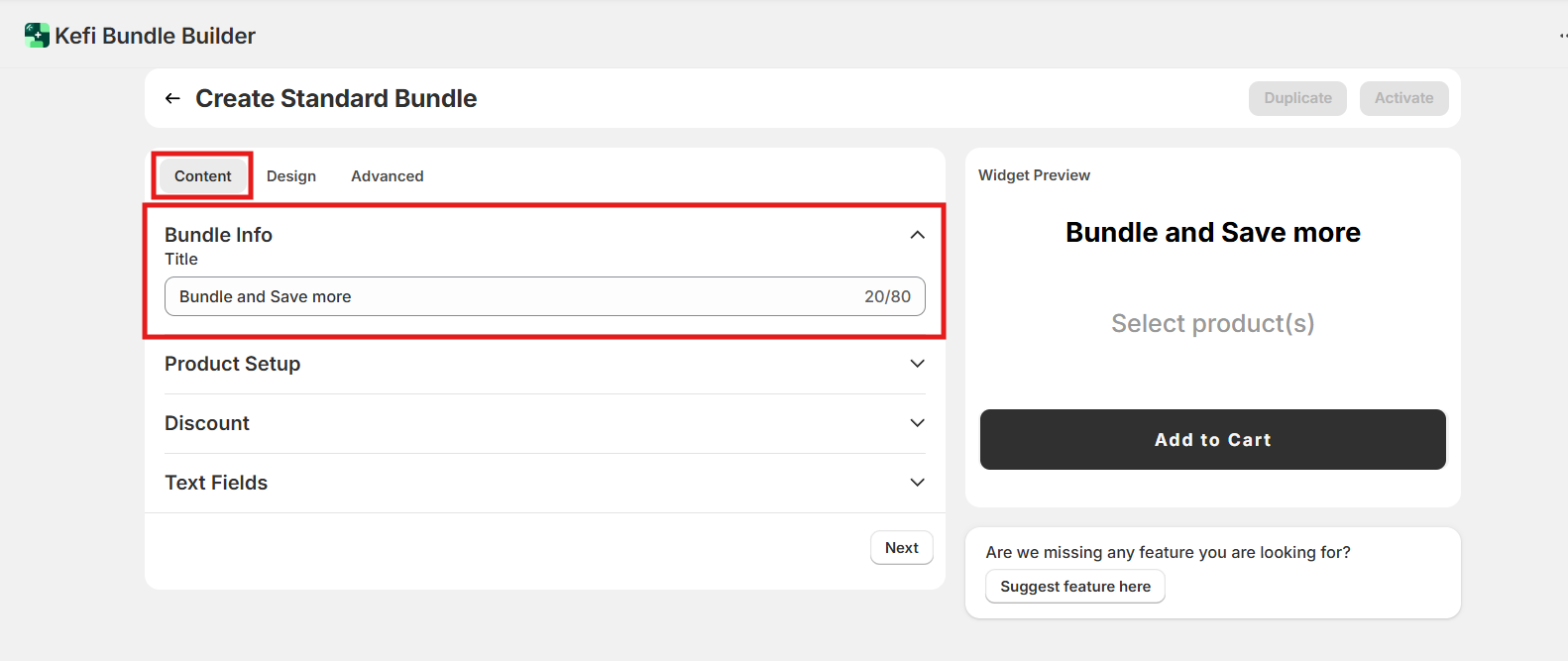Expand the Product Setup chevron

(x=917, y=364)
